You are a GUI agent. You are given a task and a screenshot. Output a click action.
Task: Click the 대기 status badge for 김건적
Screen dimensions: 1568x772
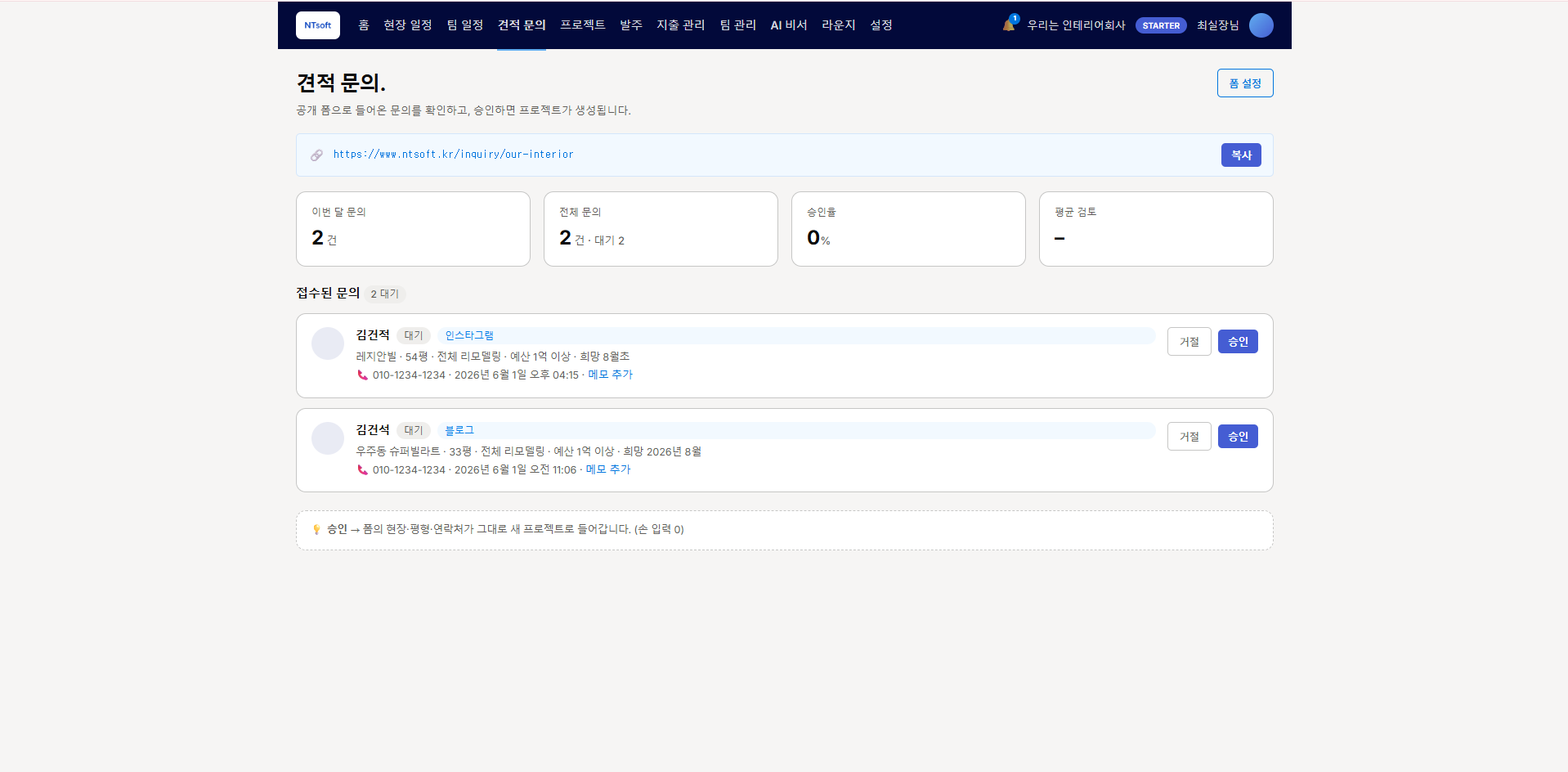point(414,335)
